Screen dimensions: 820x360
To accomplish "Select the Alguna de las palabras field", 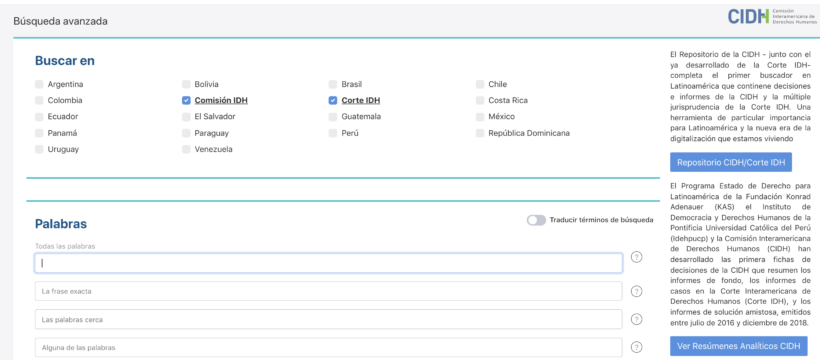I will (x=328, y=347).
